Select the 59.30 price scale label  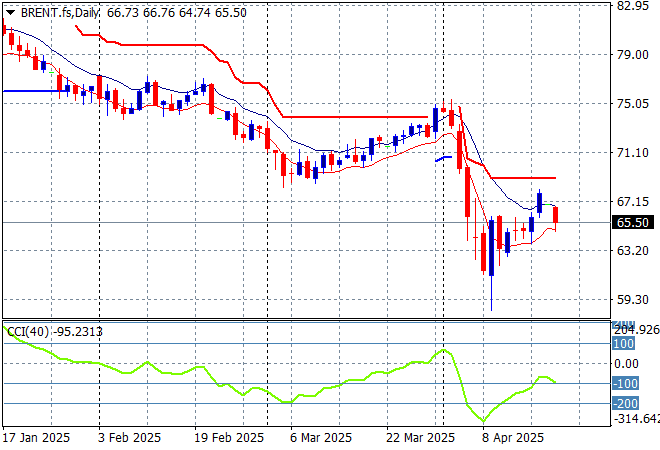633,300
